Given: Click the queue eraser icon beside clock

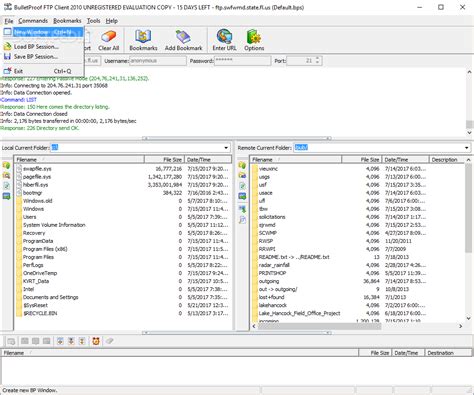Looking at the screenshot, I should (110, 341).
